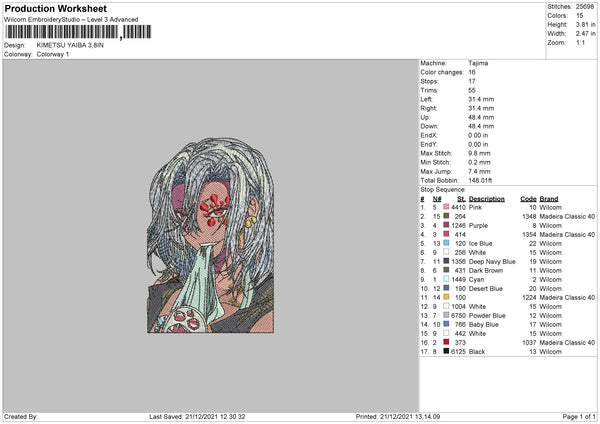The width and height of the screenshot is (600, 424).
Task: Select the Desert Blue swatch
Action: [x=446, y=288]
